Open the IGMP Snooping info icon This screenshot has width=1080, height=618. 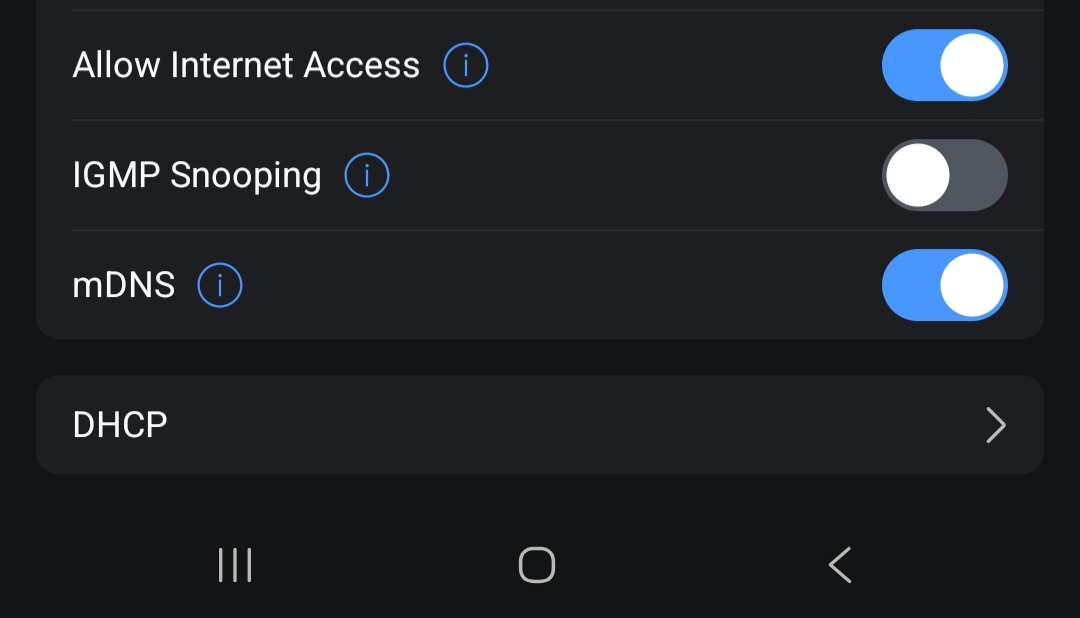tap(366, 176)
